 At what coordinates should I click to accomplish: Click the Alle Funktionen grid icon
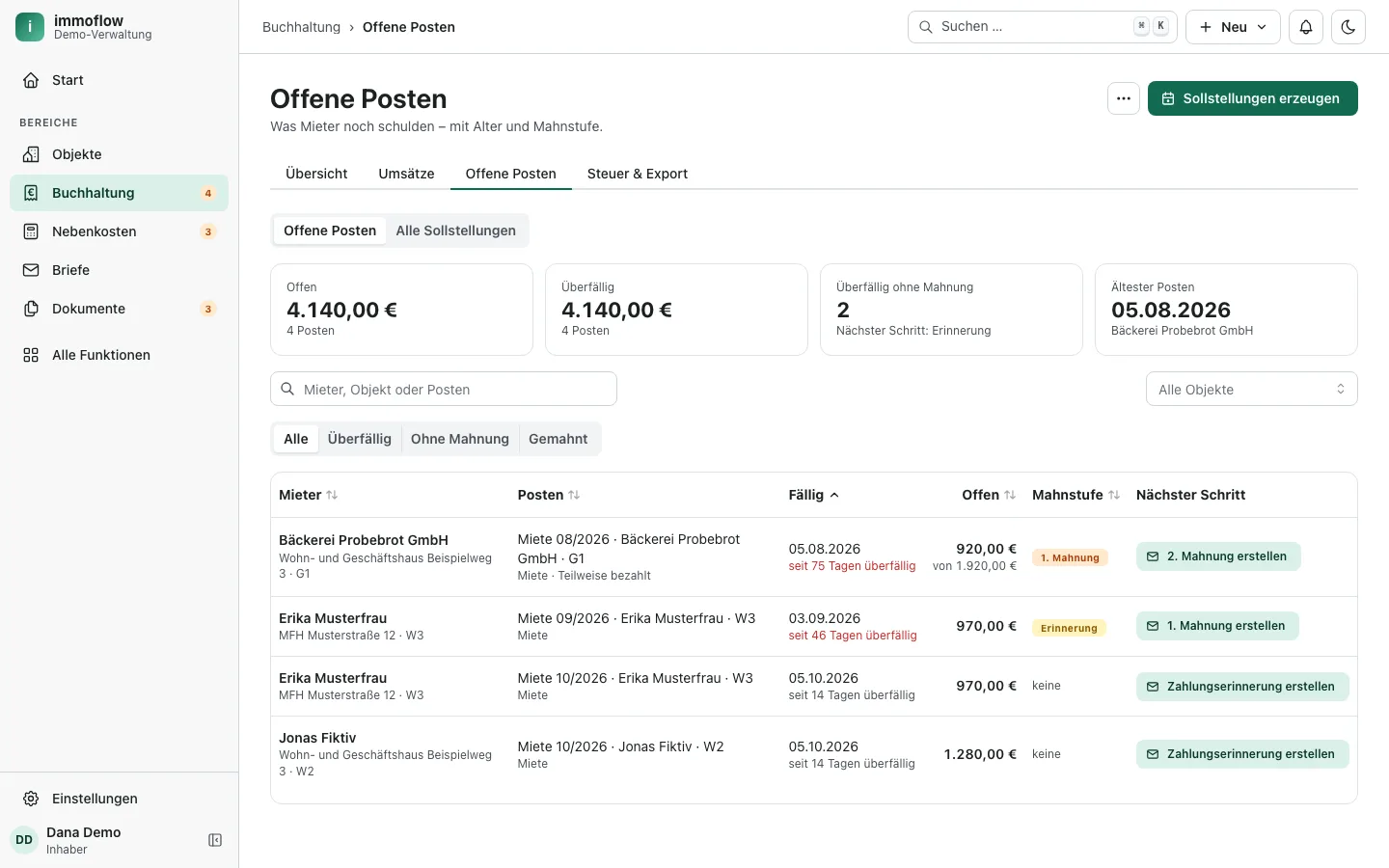(31, 355)
